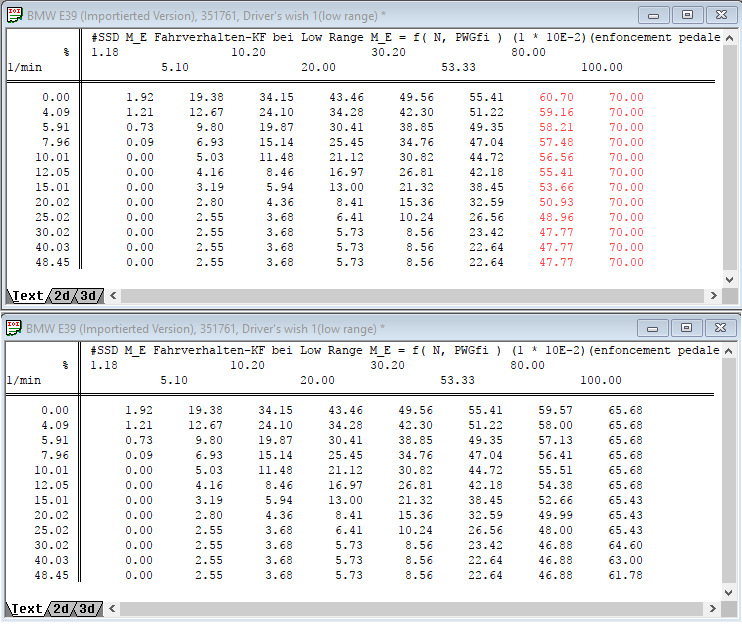Select cell 23.42 in upper window

486,232
